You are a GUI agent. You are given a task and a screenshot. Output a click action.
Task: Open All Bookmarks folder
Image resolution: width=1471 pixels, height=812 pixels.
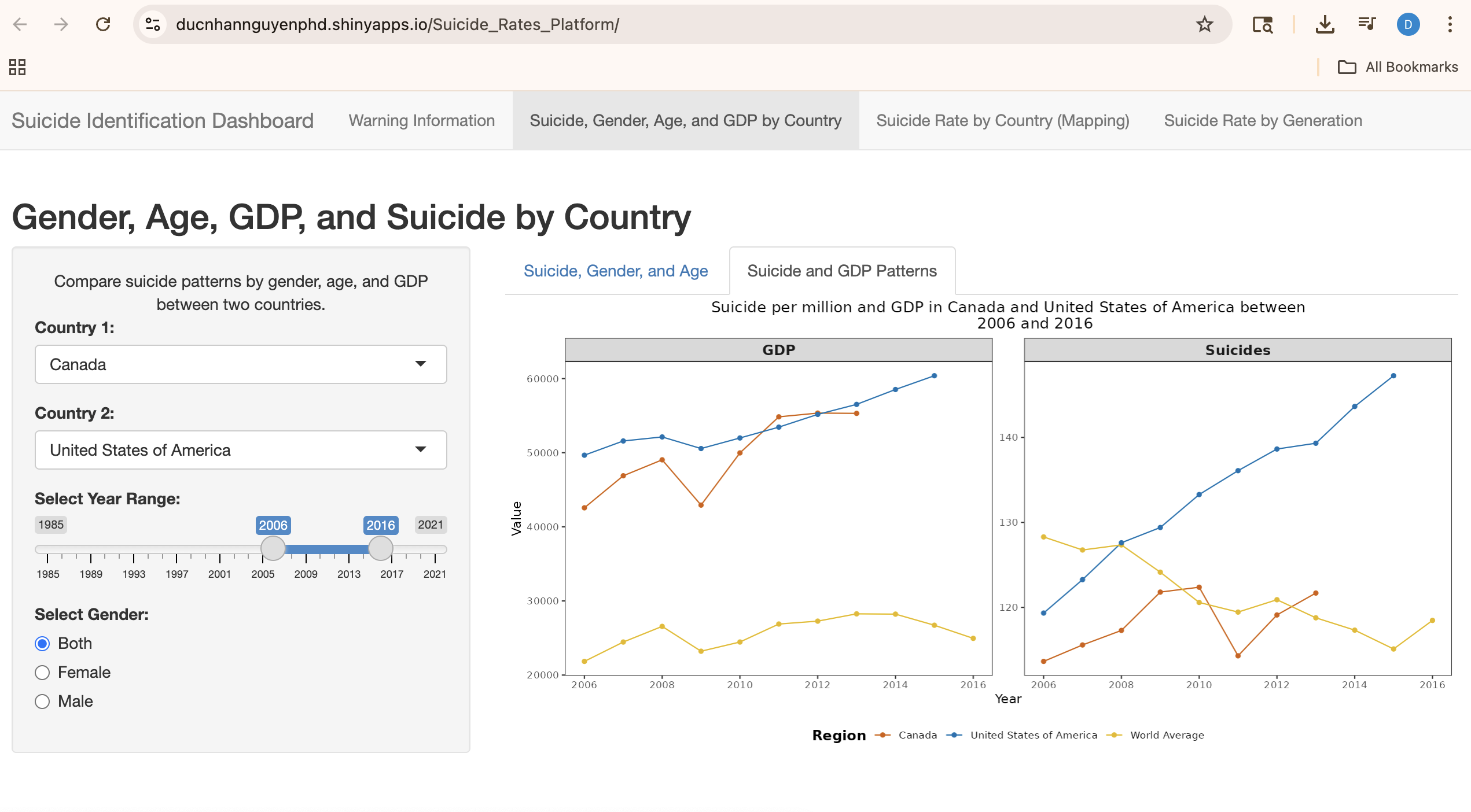pos(1398,67)
